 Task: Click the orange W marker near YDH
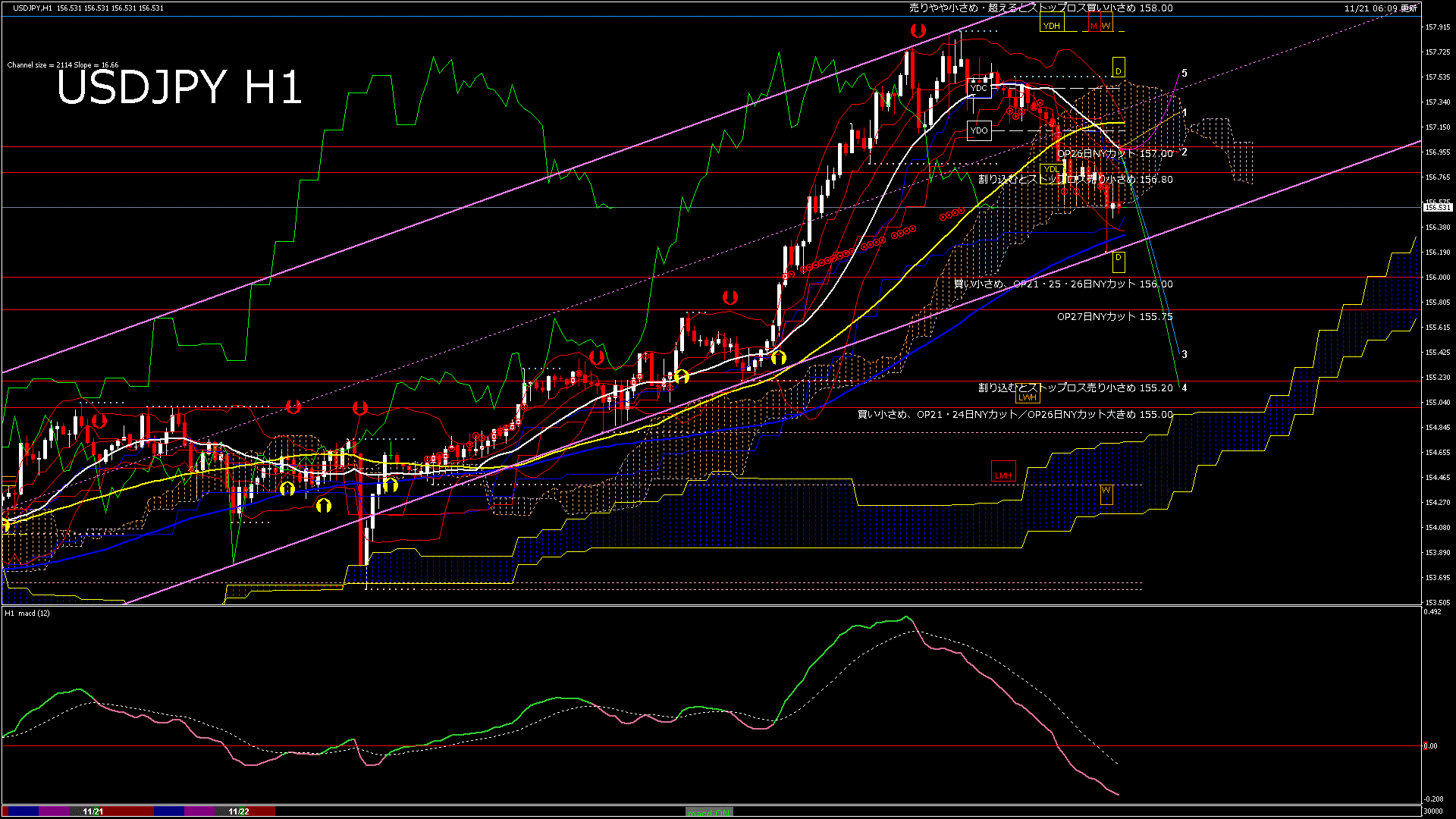(1106, 26)
